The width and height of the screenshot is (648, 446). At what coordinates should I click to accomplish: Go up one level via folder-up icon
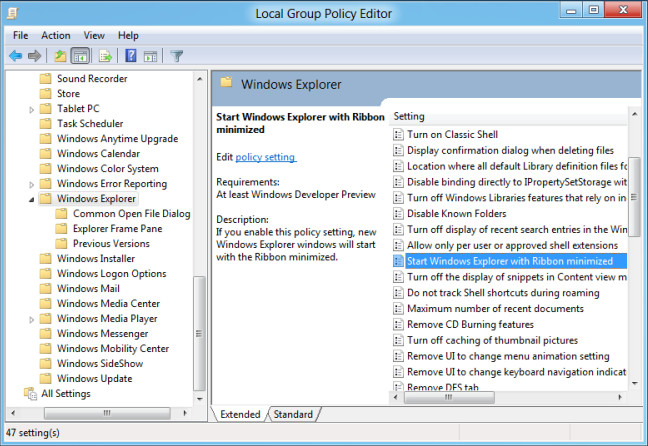pos(60,55)
